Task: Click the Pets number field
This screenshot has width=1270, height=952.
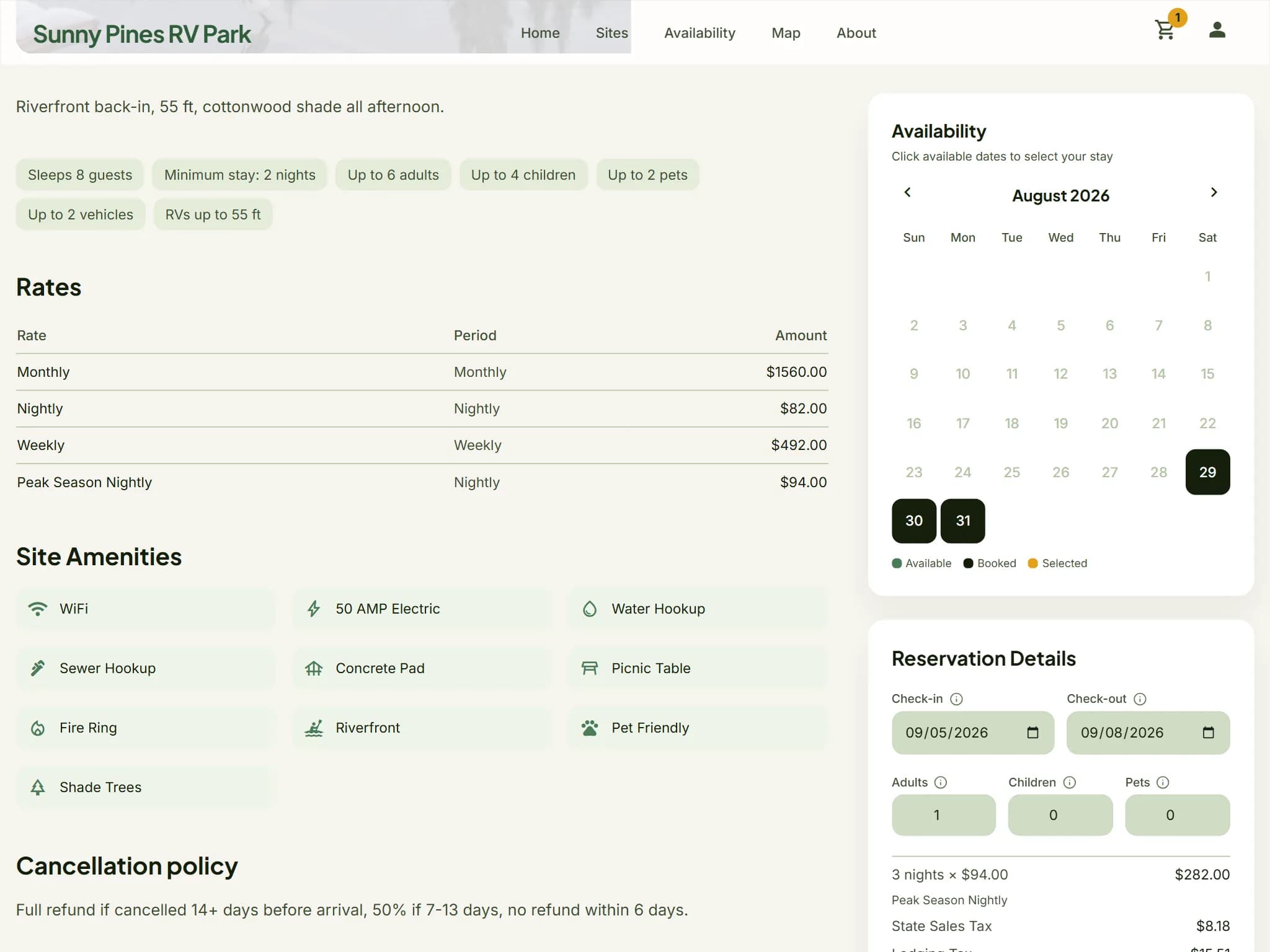Action: 1177,815
